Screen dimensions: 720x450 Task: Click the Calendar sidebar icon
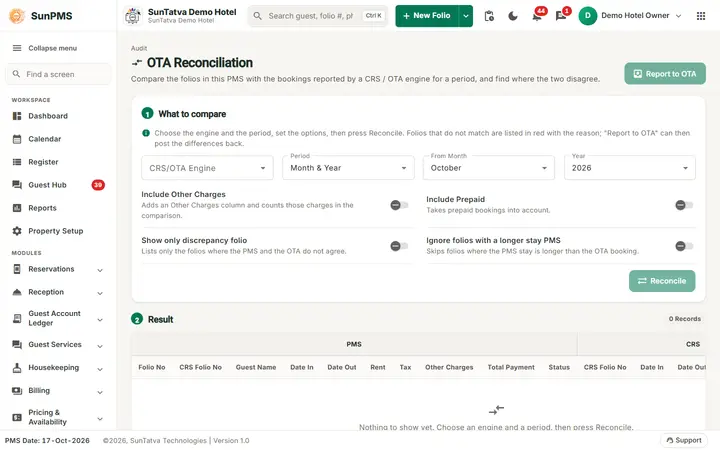pyautogui.click(x=17, y=139)
